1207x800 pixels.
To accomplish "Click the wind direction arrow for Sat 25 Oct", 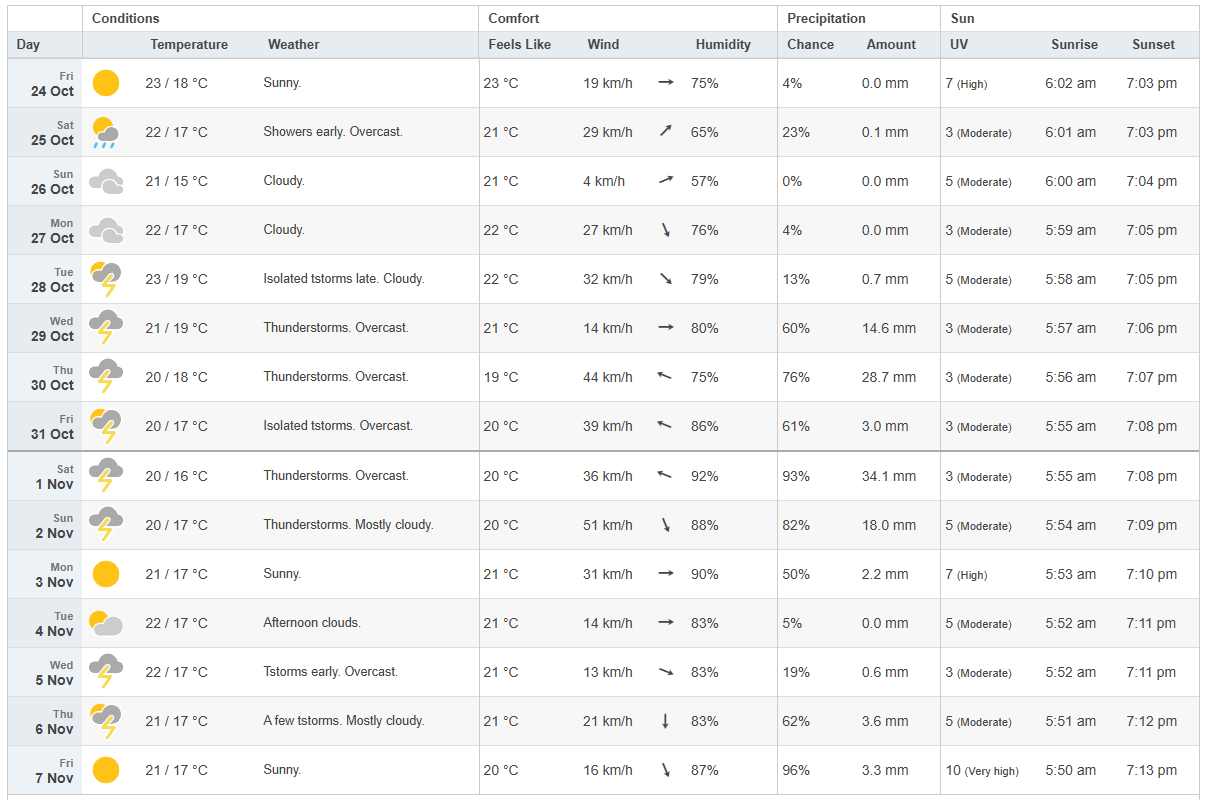I will pos(665,132).
